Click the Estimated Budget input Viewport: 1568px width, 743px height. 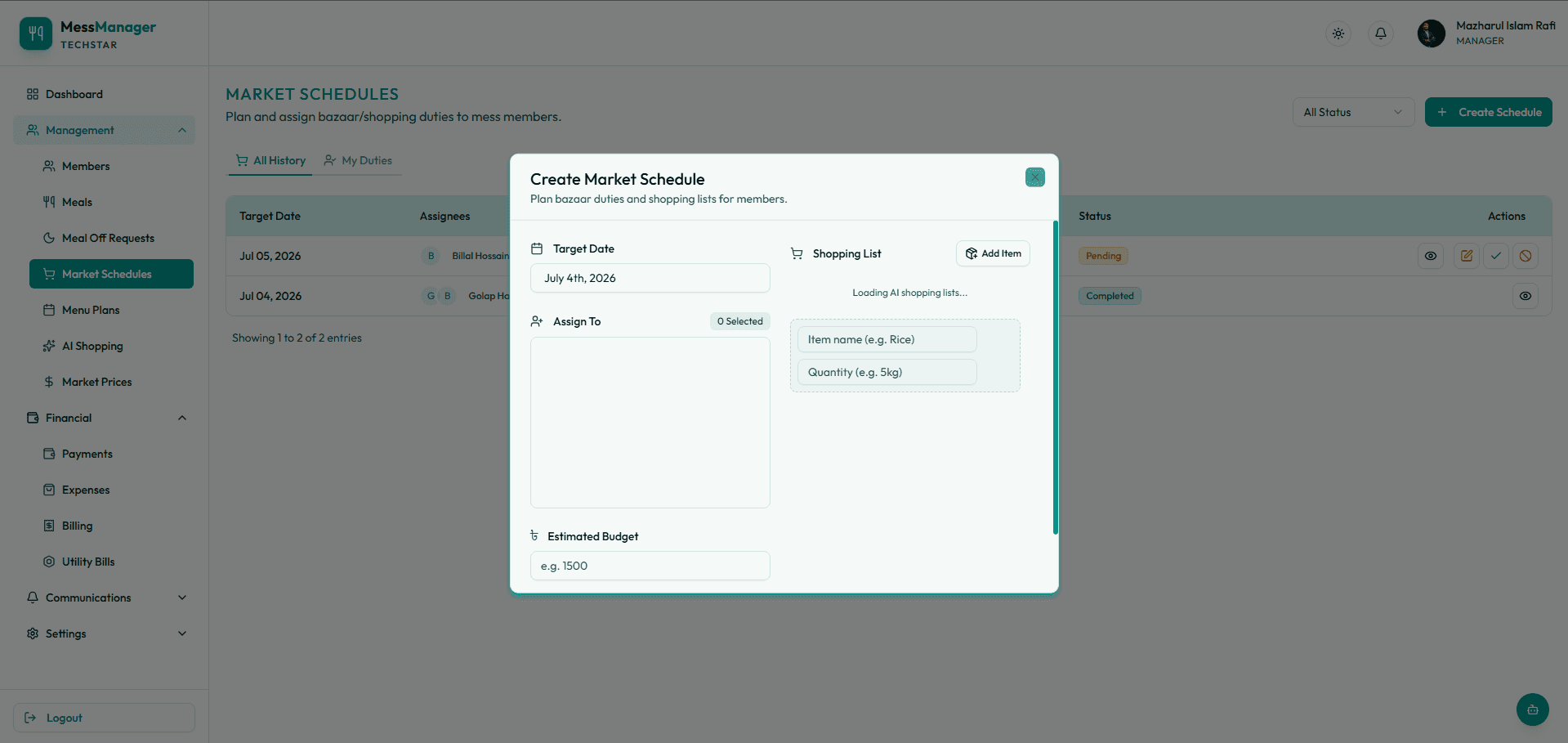coord(650,566)
